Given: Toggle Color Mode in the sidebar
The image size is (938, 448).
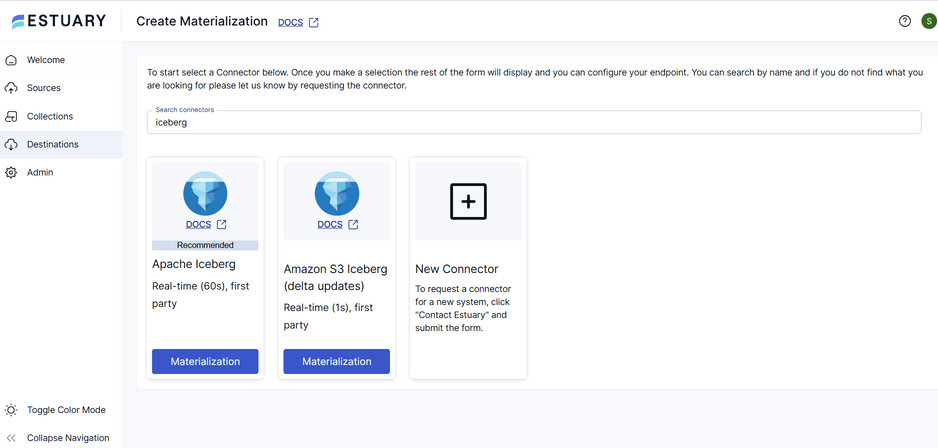Looking at the screenshot, I should 65,410.
